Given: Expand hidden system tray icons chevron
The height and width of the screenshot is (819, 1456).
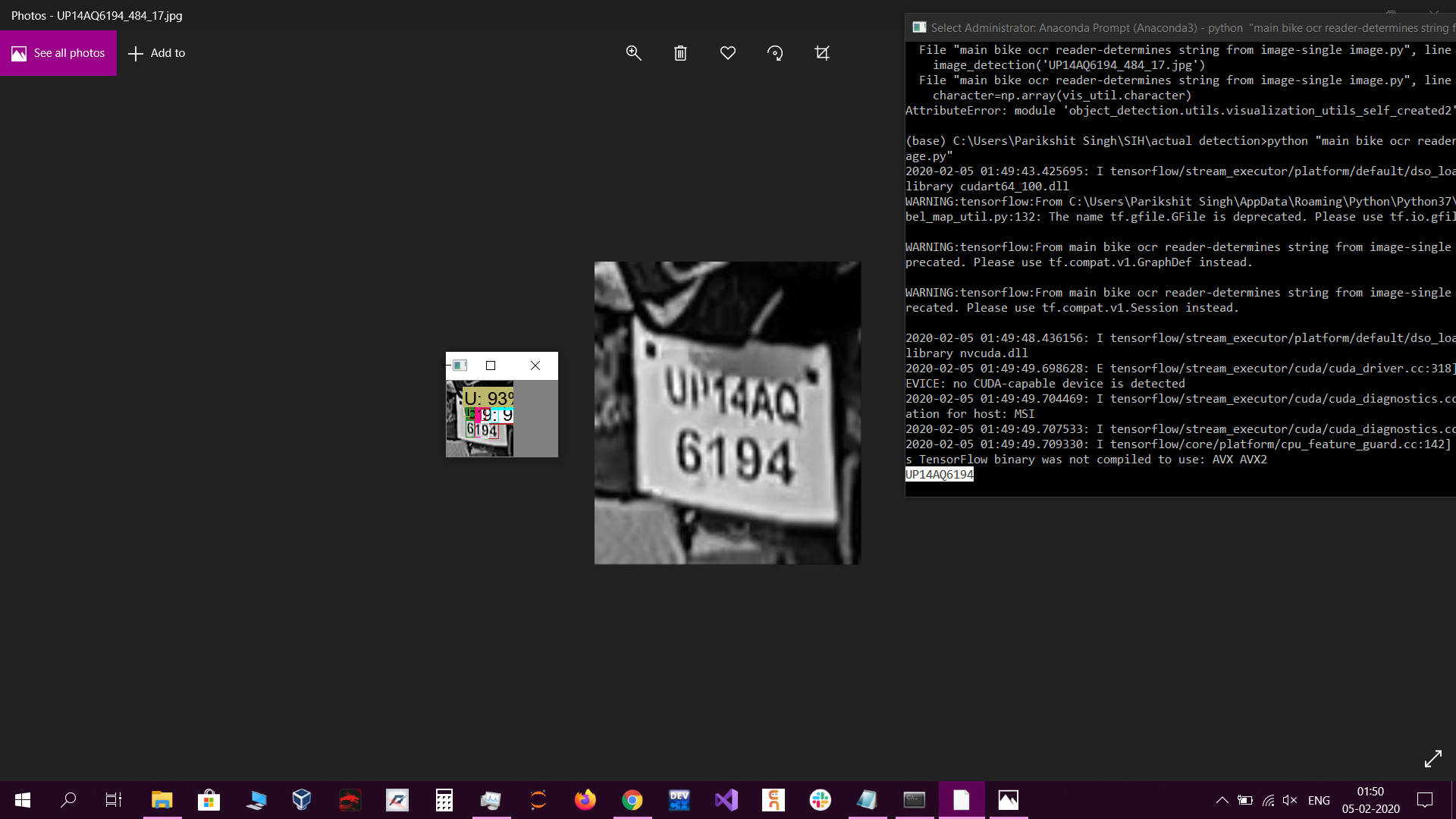Looking at the screenshot, I should tap(1222, 800).
